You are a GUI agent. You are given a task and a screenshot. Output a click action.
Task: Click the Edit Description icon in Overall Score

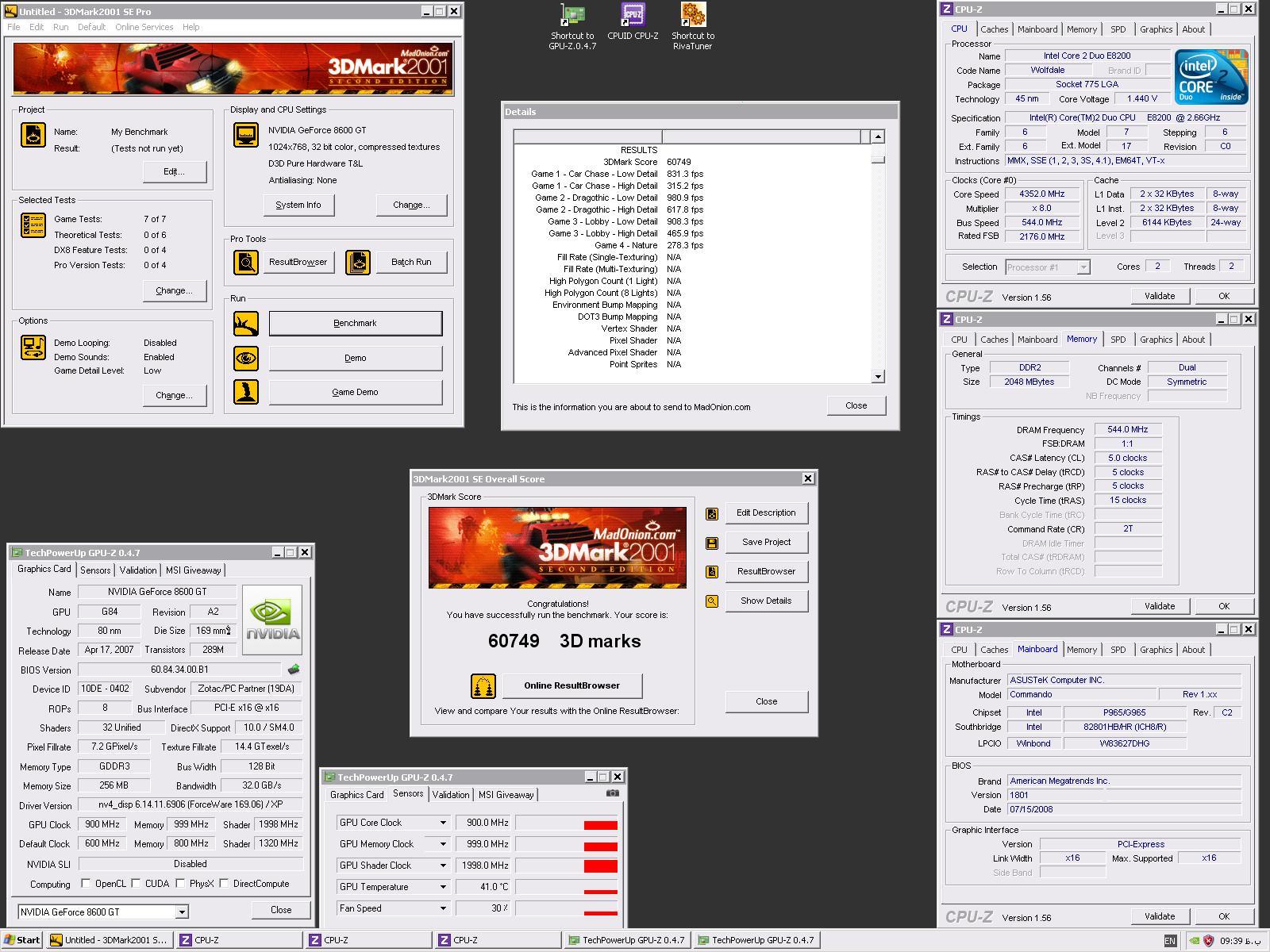point(712,514)
